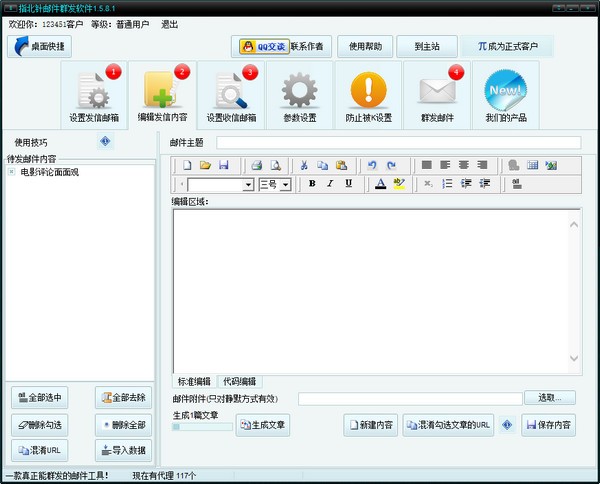
Task: Toggle bold formatting in the editor
Action: click(x=312, y=184)
